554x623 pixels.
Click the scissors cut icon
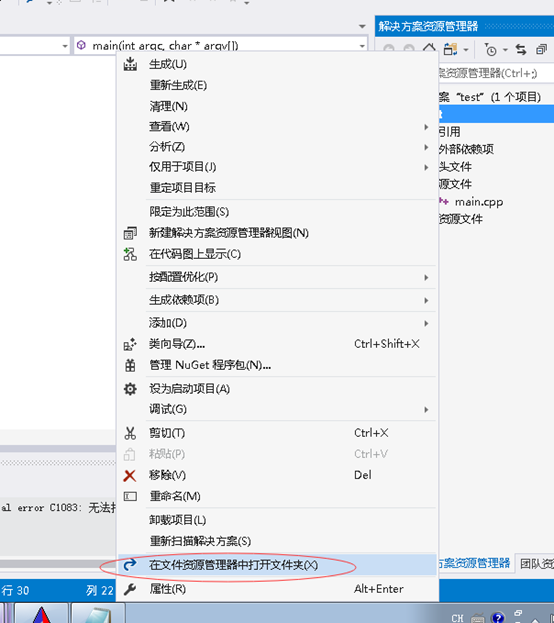click(130, 433)
